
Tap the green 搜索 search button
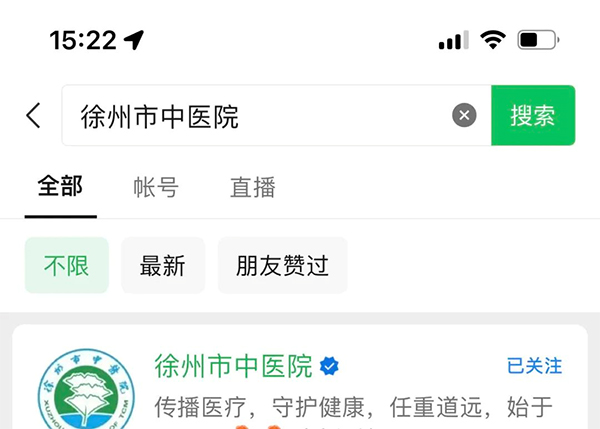533,115
